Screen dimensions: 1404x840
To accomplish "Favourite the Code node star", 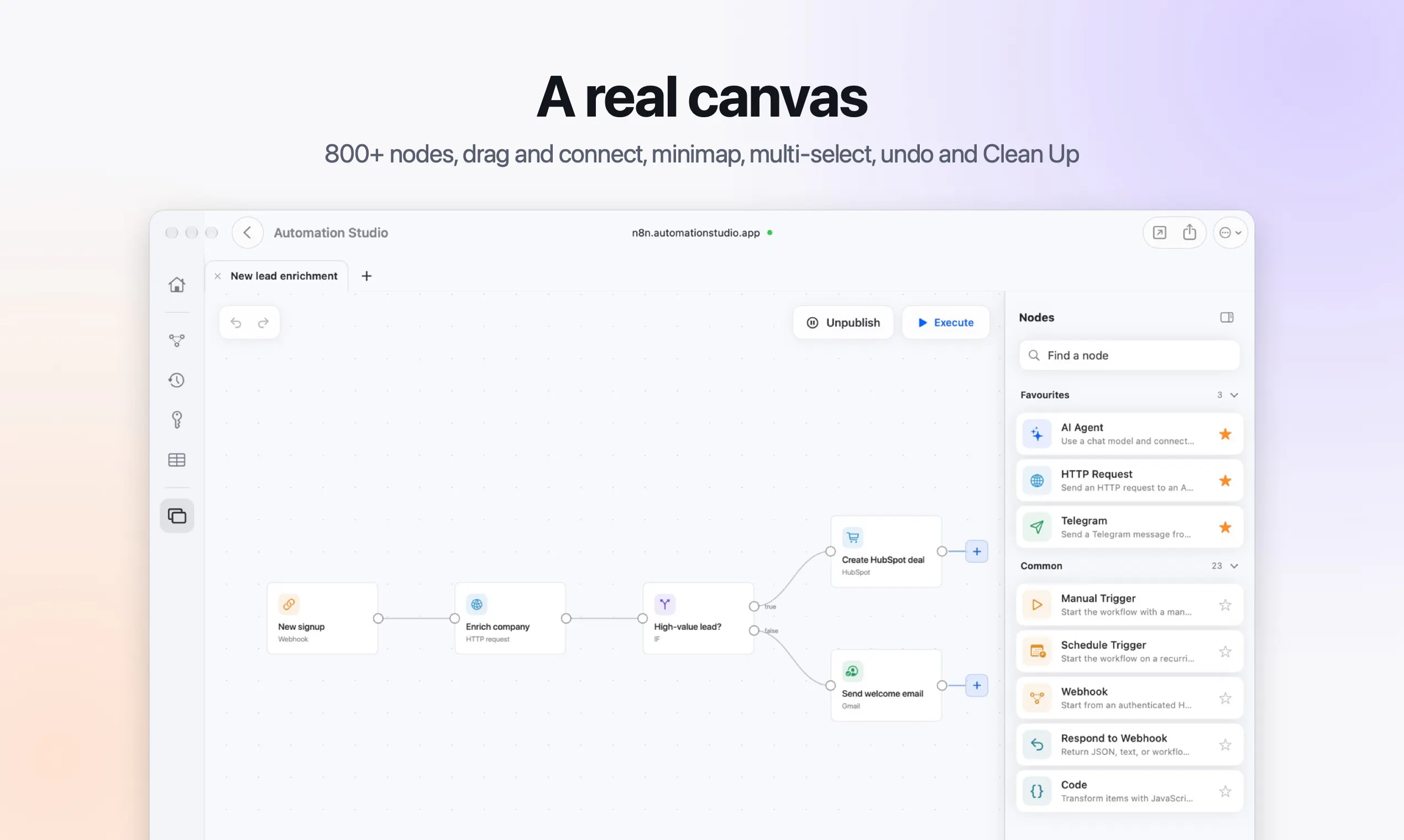I will 1225,791.
